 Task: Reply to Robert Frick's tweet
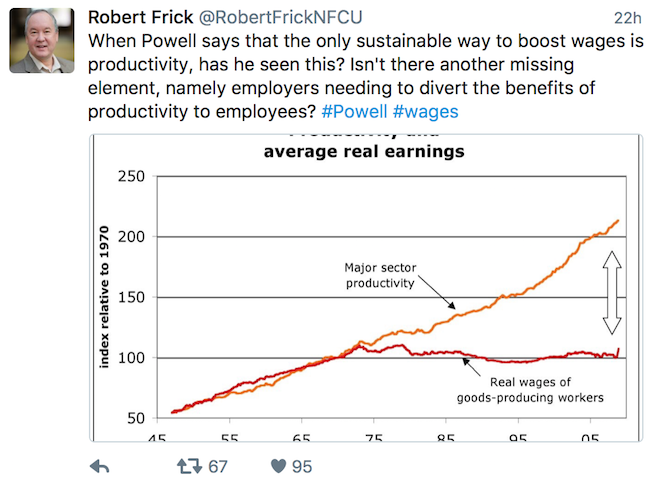(99, 467)
